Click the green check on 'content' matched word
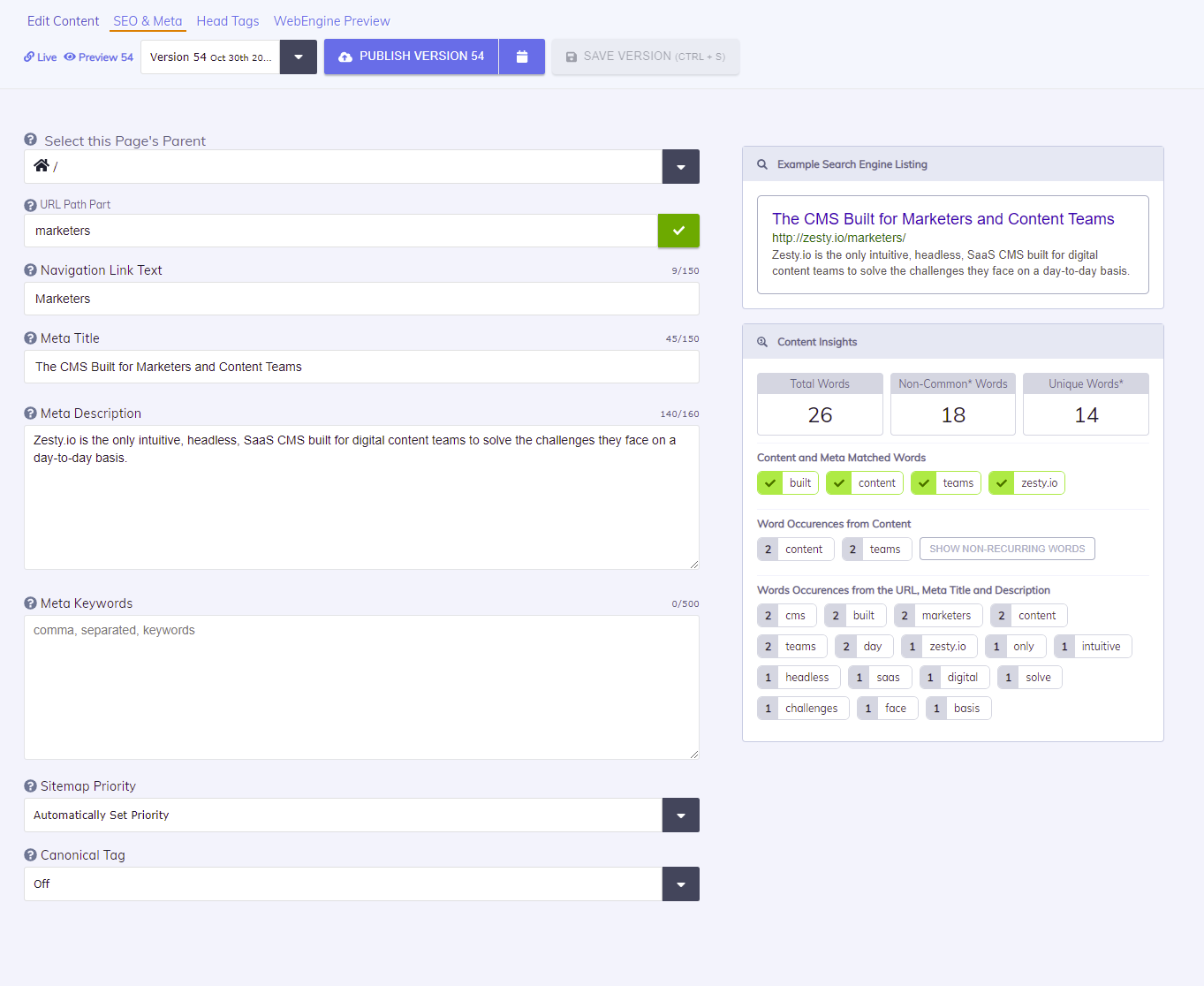 (839, 483)
